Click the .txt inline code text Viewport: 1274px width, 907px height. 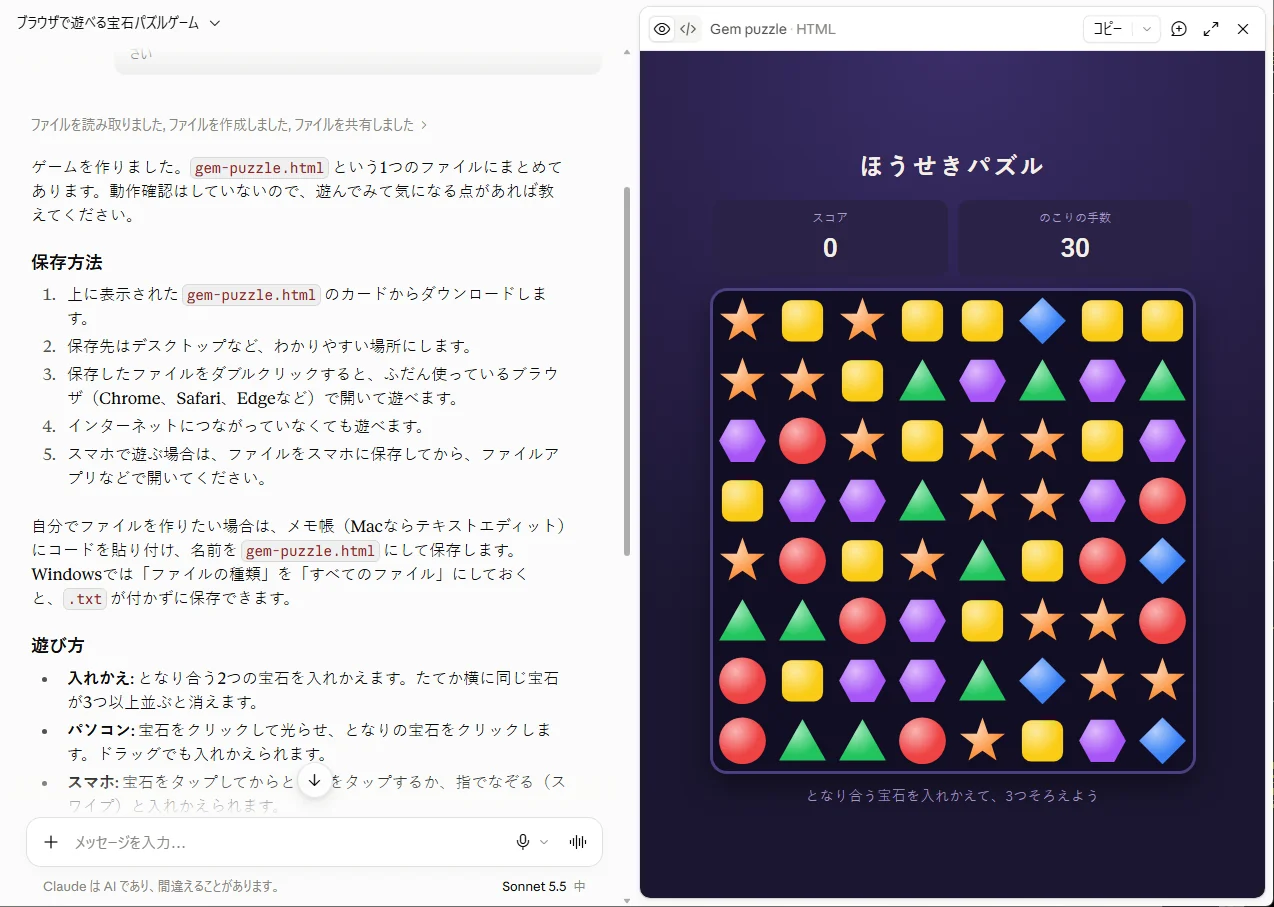tap(84, 599)
